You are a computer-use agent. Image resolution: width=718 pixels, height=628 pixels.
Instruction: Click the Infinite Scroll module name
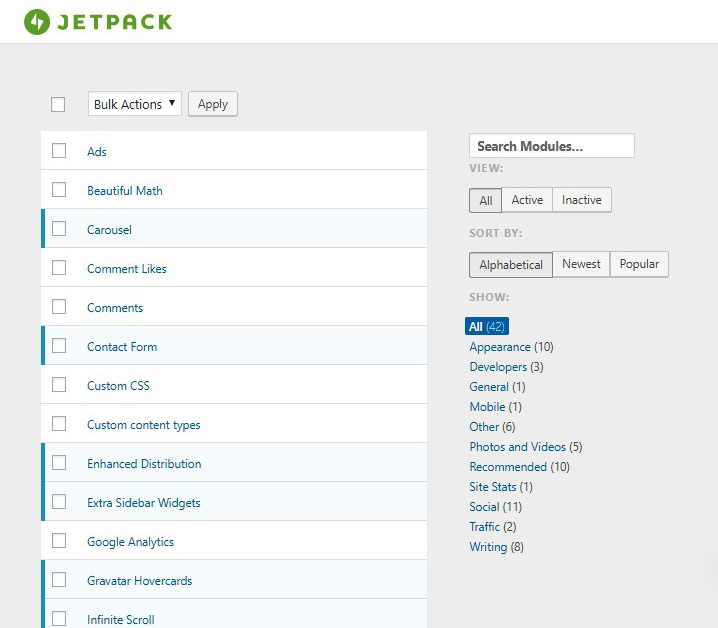click(120, 620)
